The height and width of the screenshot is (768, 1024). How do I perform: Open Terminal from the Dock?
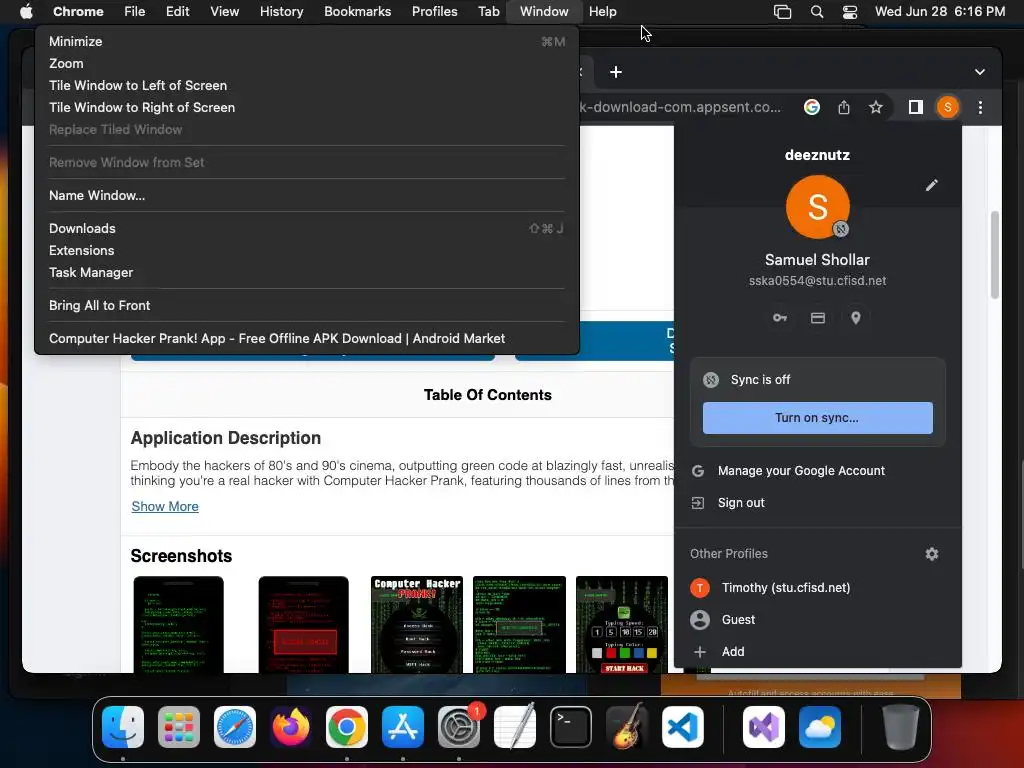[x=571, y=727]
